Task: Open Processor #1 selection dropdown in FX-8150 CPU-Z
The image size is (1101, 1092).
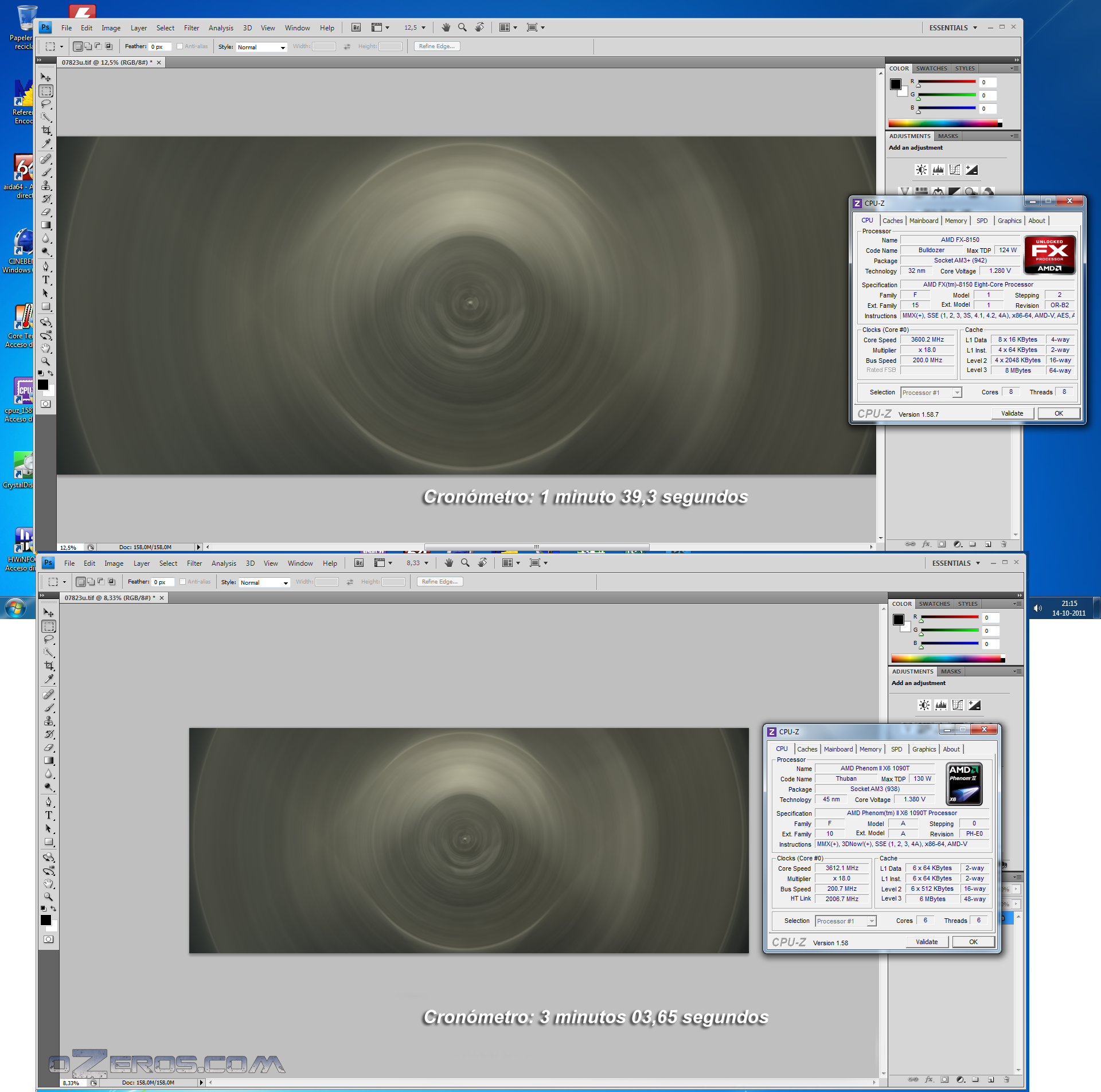Action: (931, 393)
